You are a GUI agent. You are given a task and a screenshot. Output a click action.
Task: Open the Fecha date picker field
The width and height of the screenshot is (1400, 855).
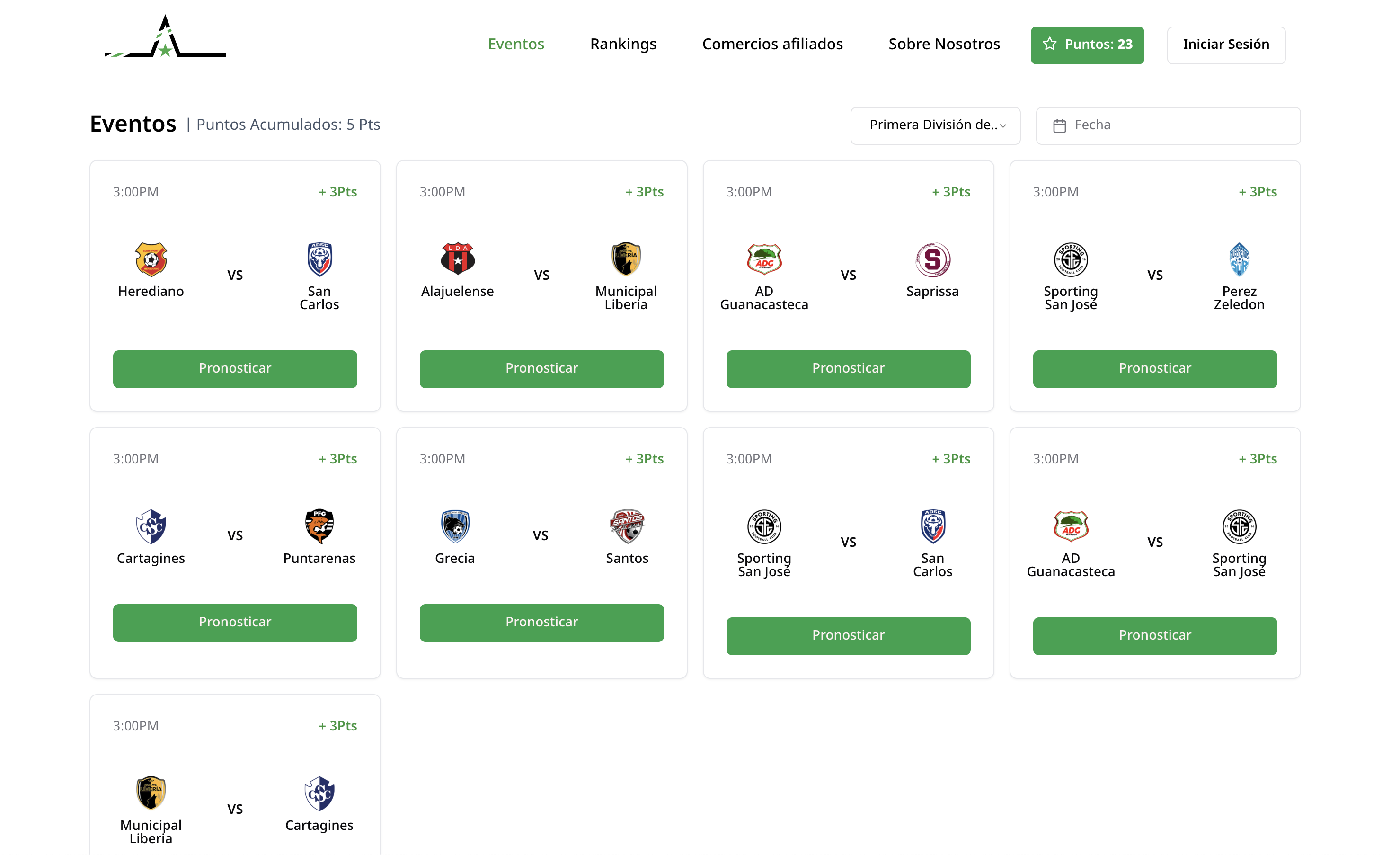pos(1168,125)
